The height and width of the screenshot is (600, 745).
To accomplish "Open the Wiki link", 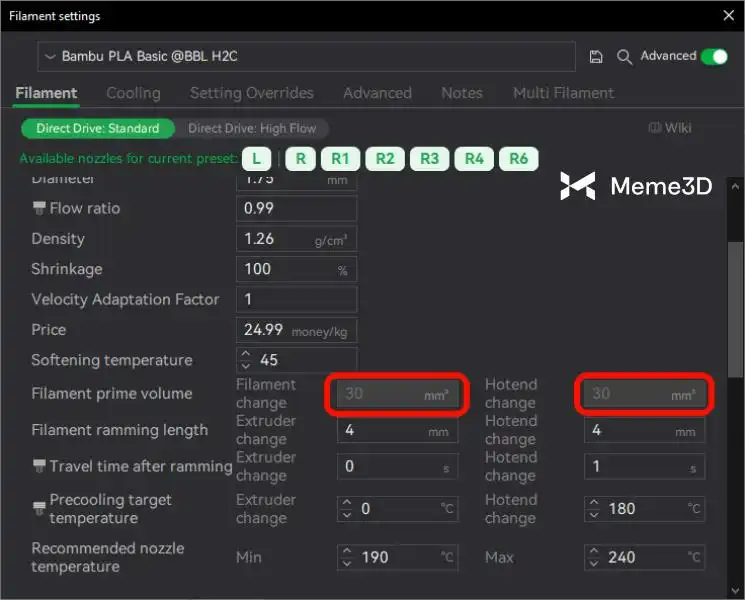I will pos(670,128).
